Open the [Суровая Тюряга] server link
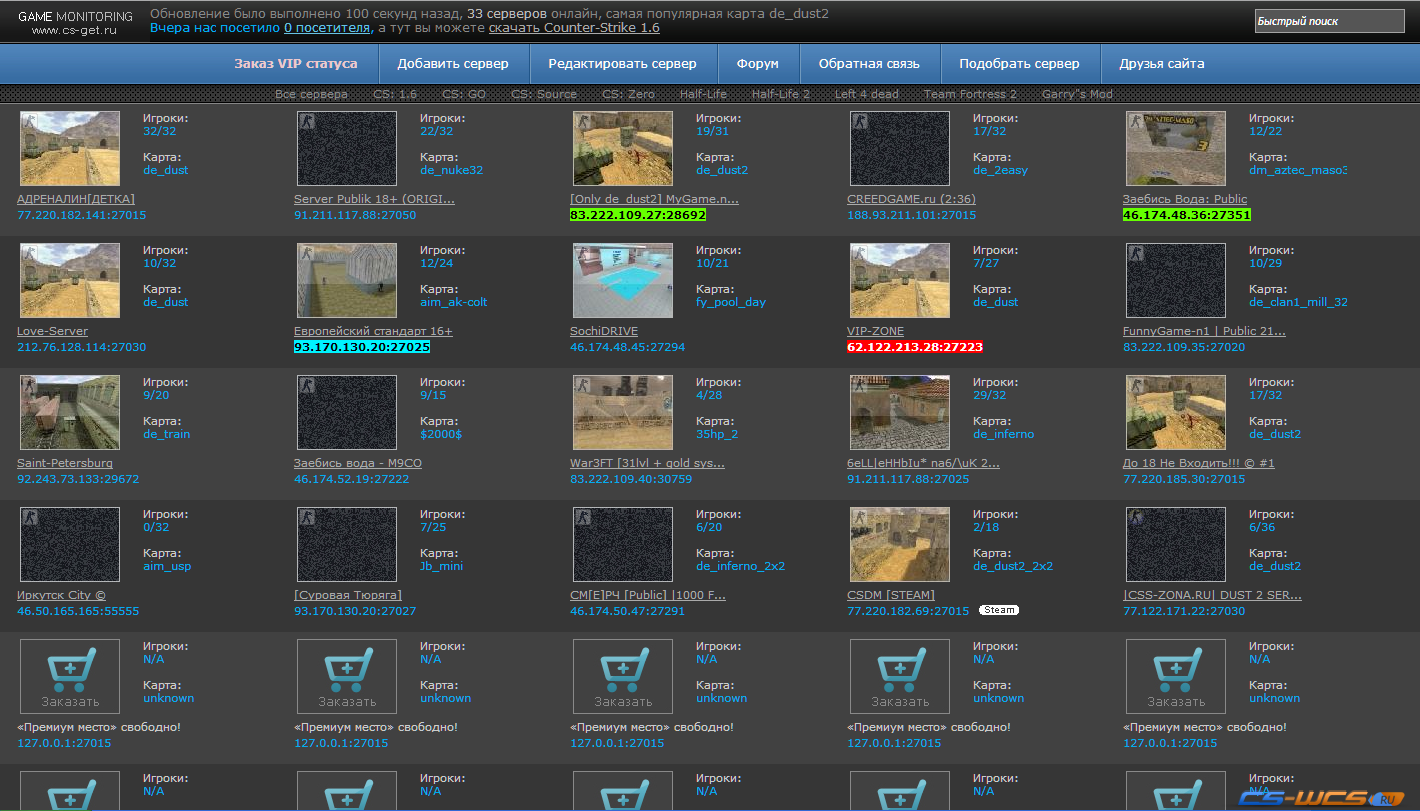Image resolution: width=1420 pixels, height=811 pixels. [347, 595]
